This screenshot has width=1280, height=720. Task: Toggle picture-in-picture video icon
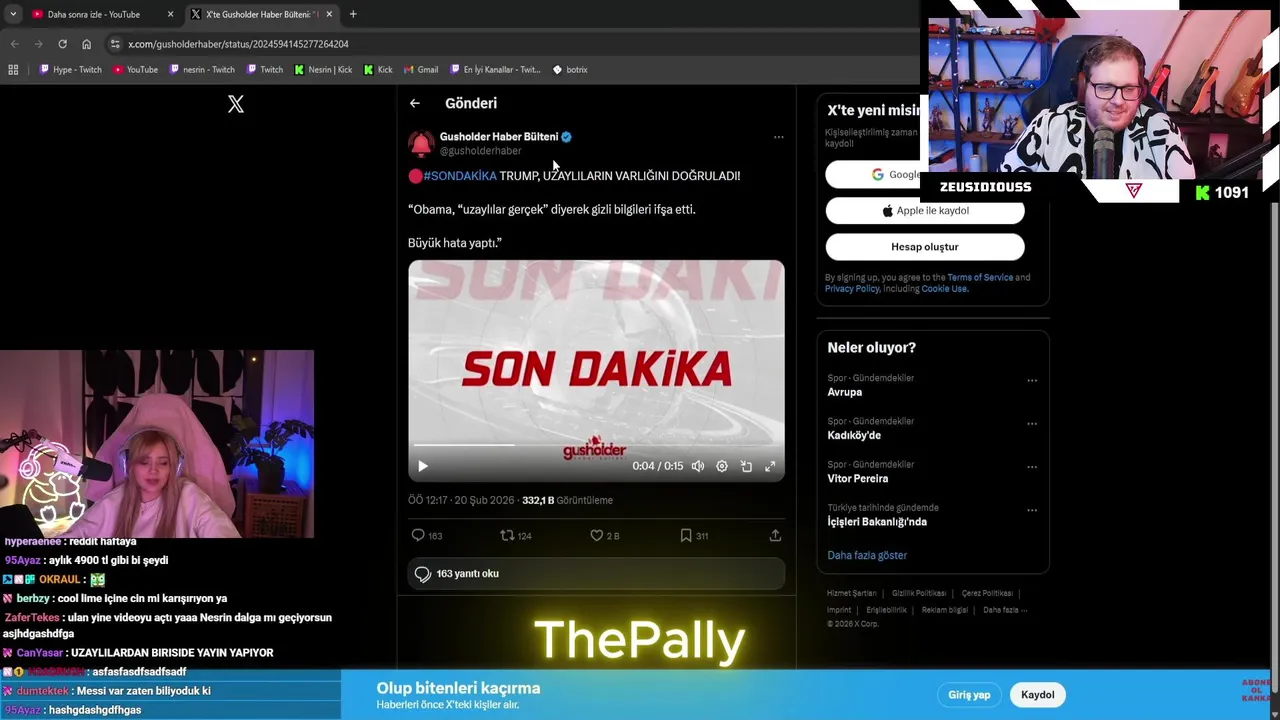[746, 466]
